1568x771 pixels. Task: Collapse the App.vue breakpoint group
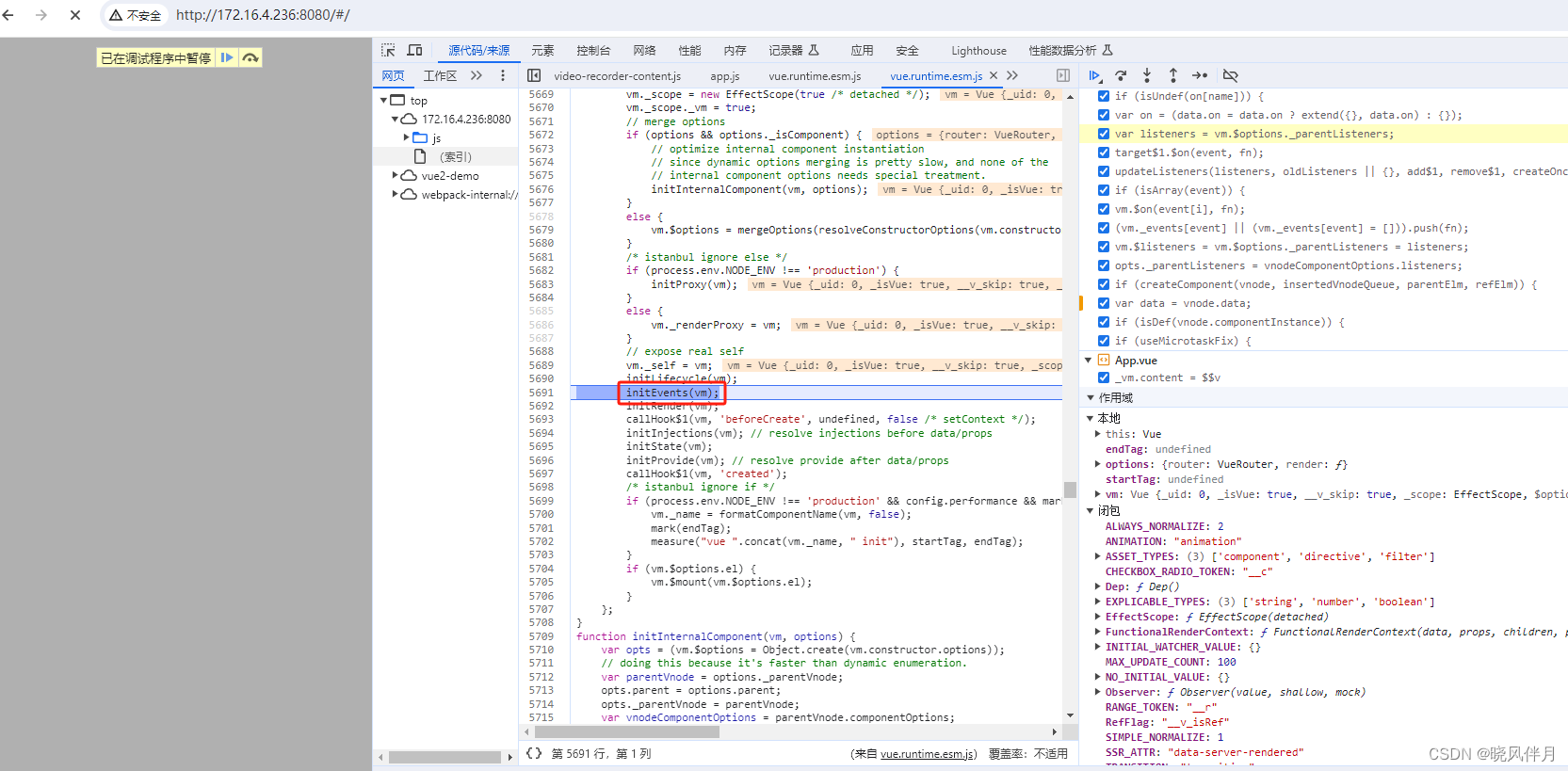pyautogui.click(x=1089, y=361)
